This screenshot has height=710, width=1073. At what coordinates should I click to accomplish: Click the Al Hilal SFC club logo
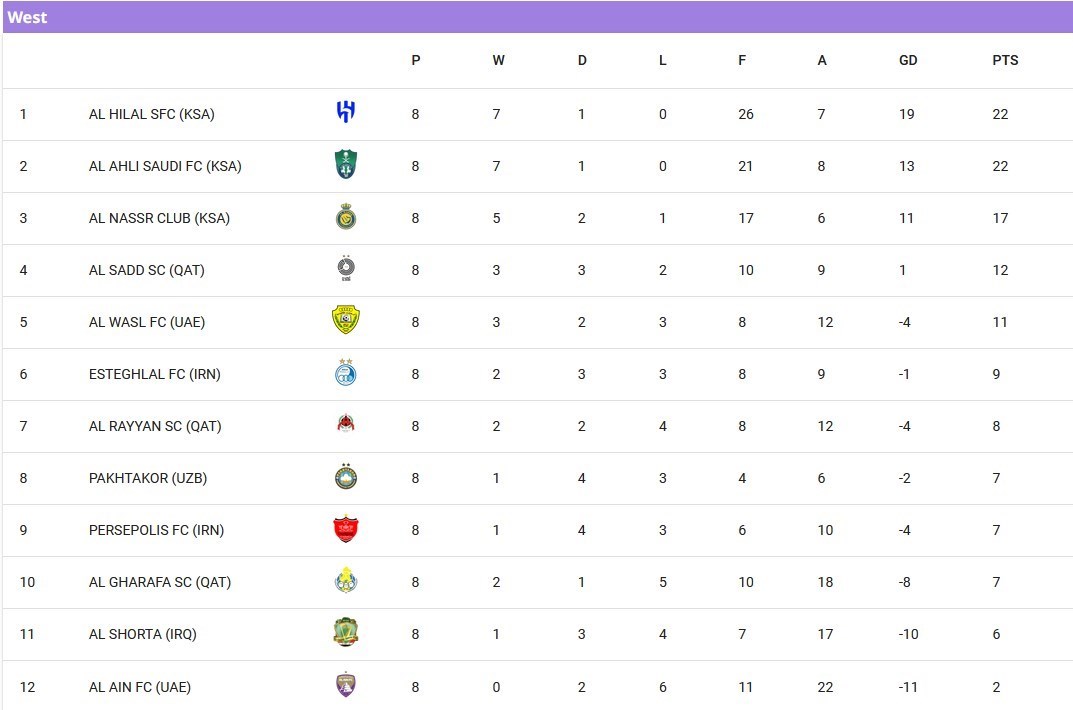pos(345,113)
